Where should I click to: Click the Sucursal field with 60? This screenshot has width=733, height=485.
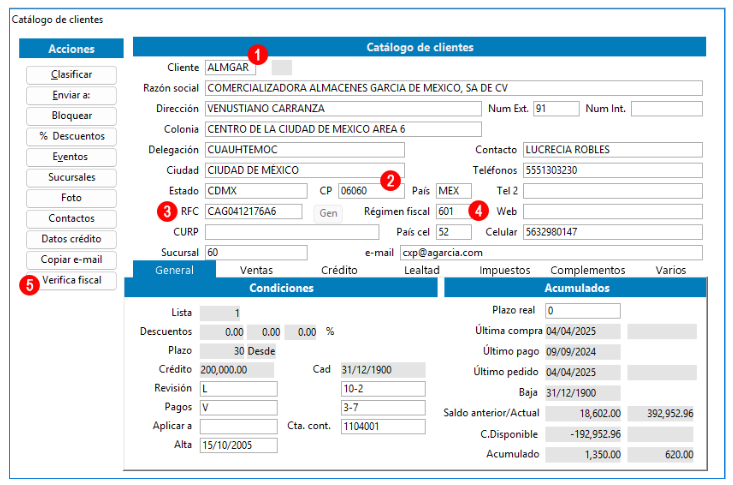tap(256, 253)
